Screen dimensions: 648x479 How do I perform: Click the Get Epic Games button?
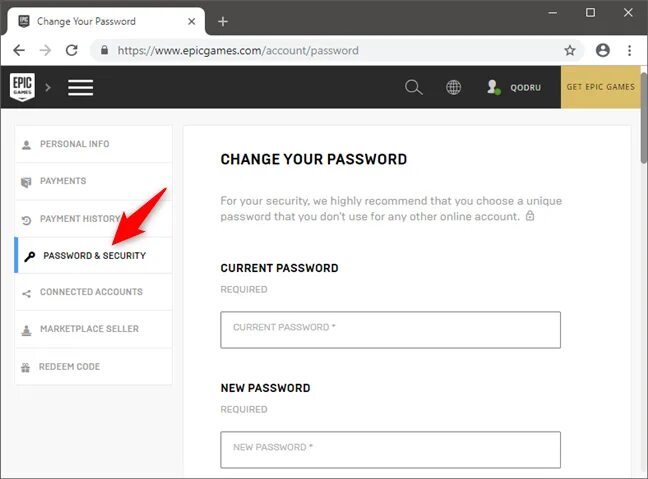(x=600, y=87)
